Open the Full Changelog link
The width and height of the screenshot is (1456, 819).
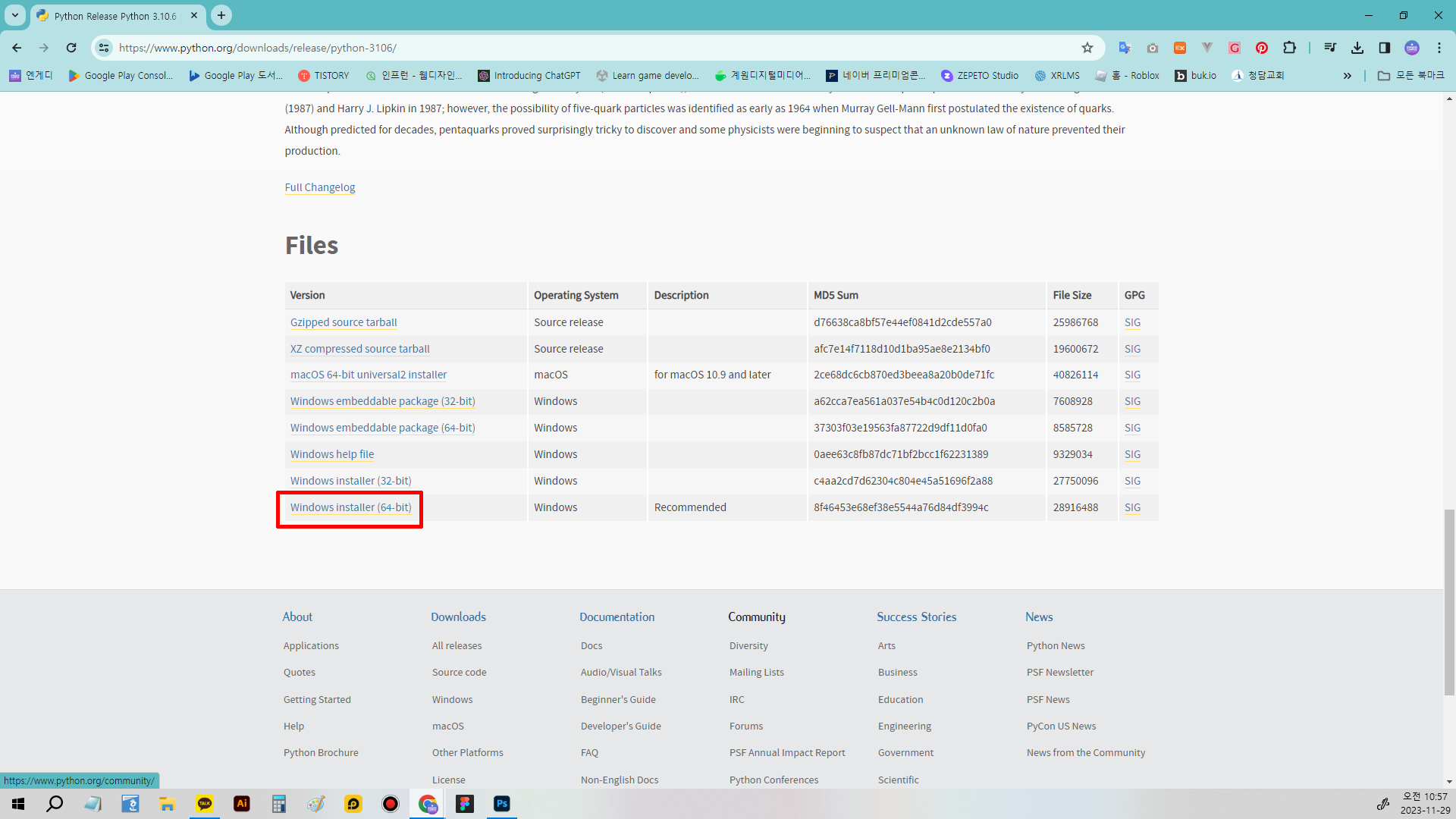coord(319,187)
